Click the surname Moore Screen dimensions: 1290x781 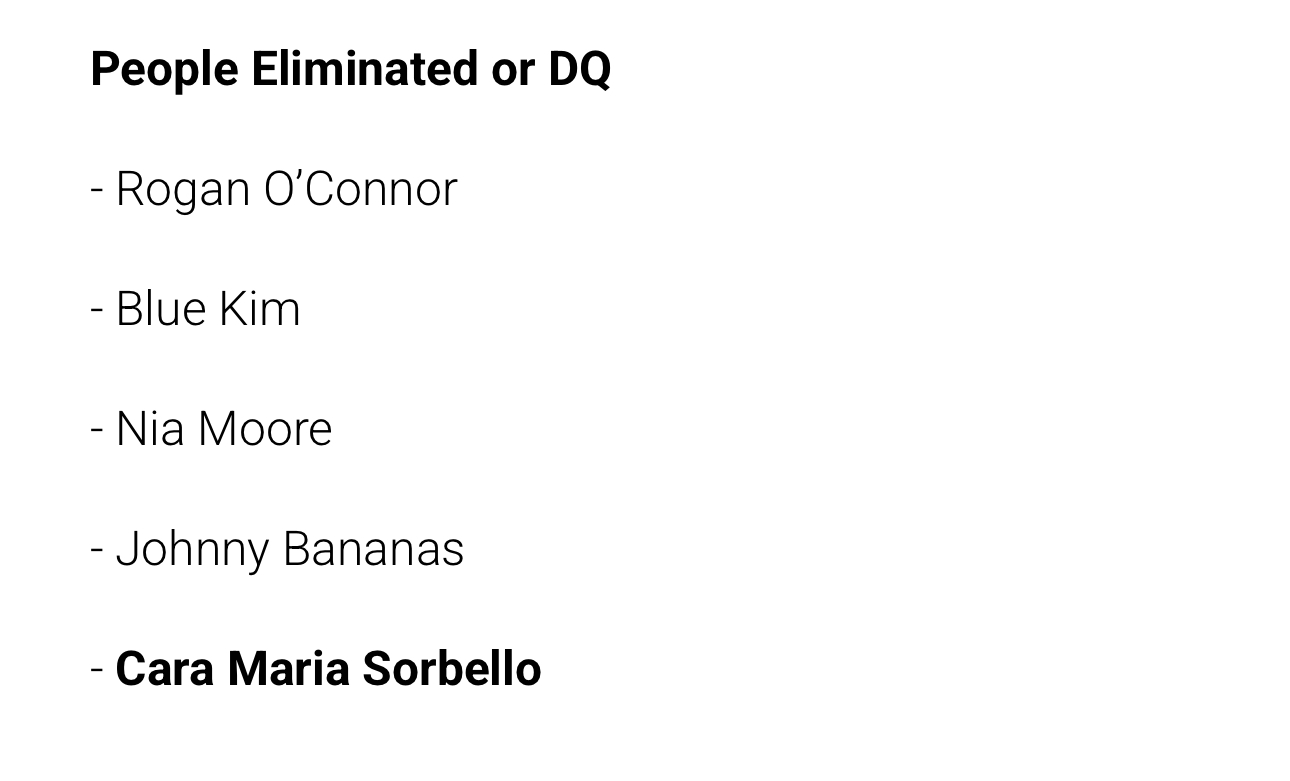click(265, 429)
